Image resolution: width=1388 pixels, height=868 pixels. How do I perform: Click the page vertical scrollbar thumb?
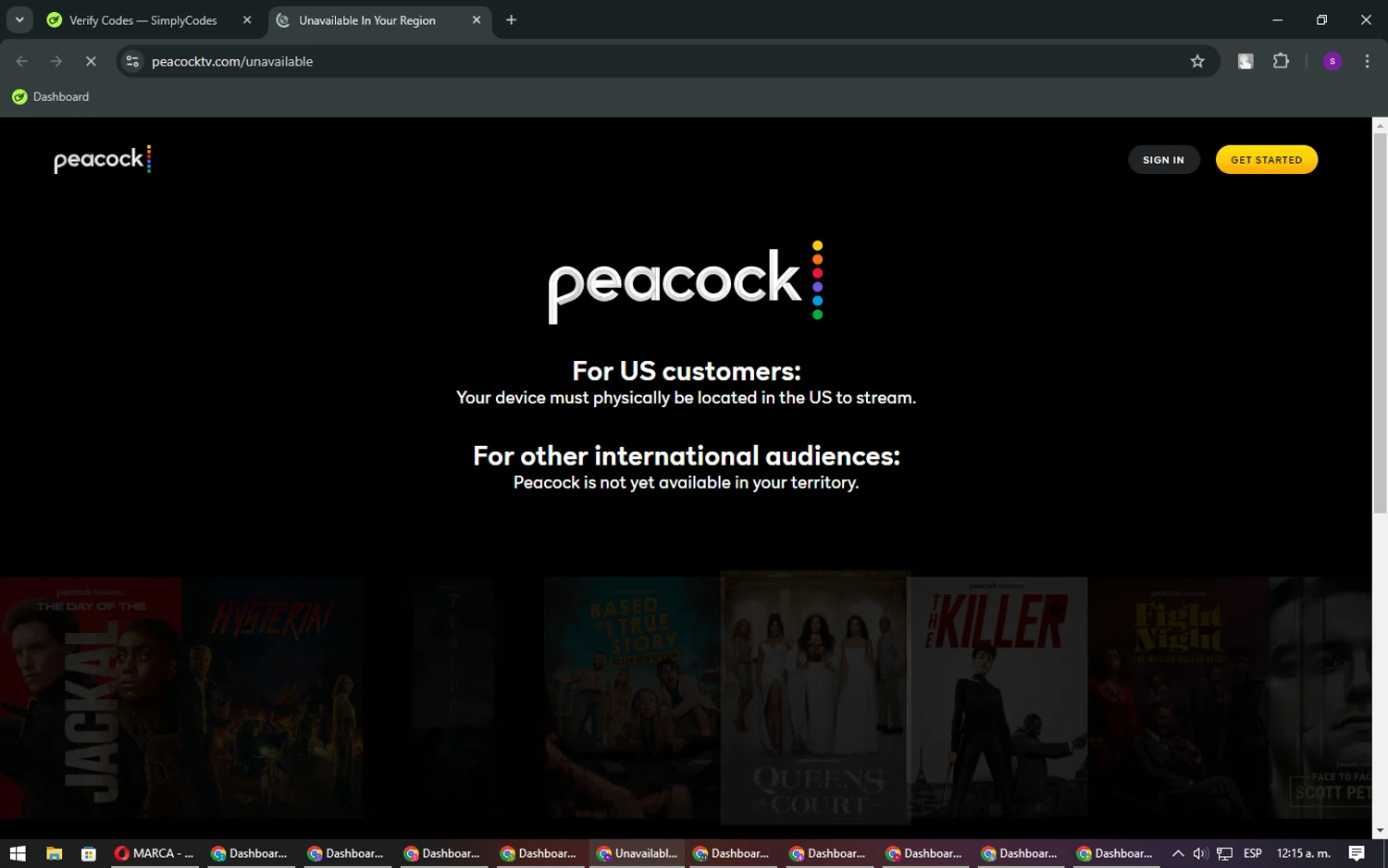tap(1380, 322)
